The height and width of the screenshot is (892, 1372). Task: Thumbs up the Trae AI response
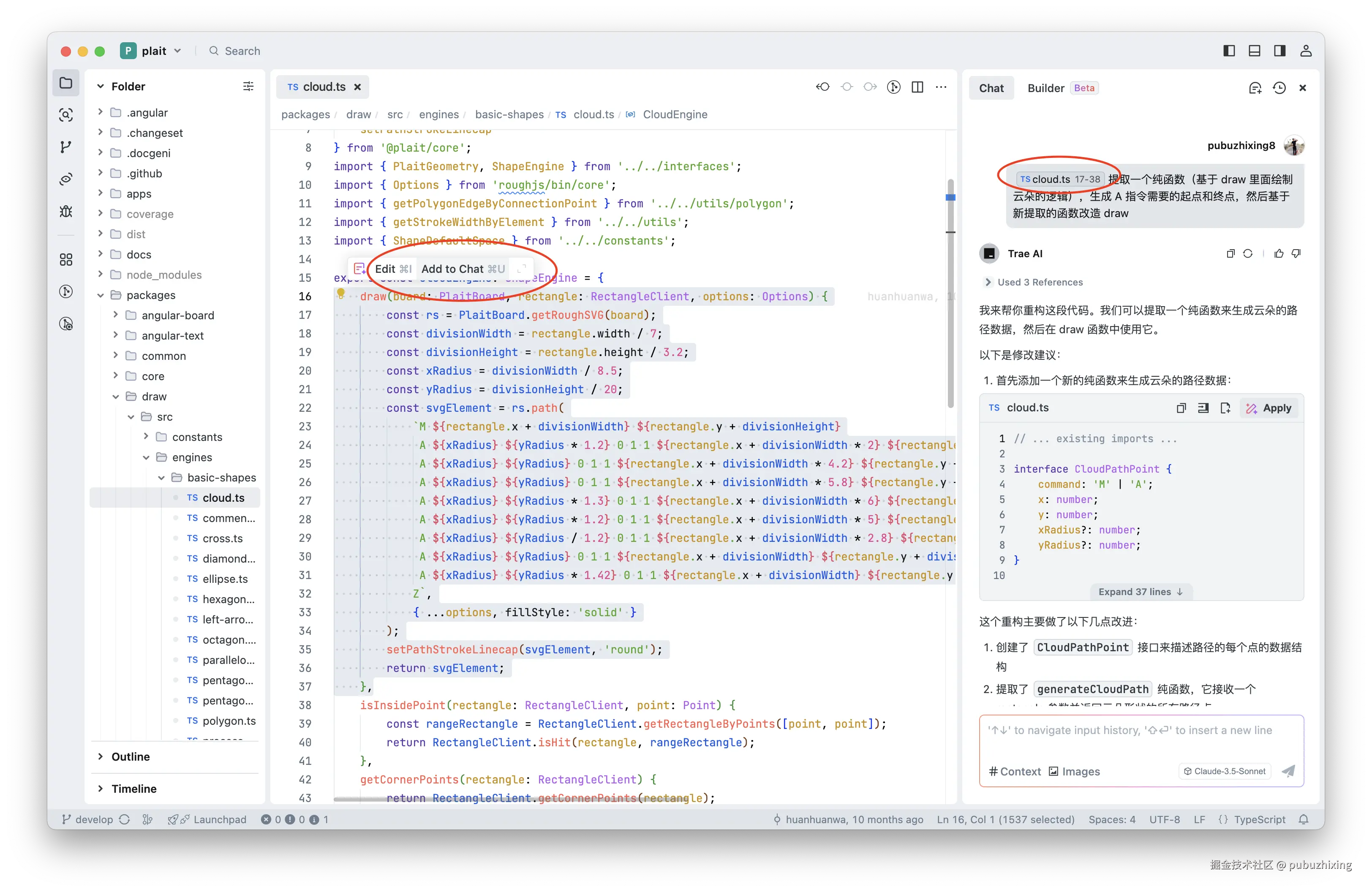tap(1279, 253)
